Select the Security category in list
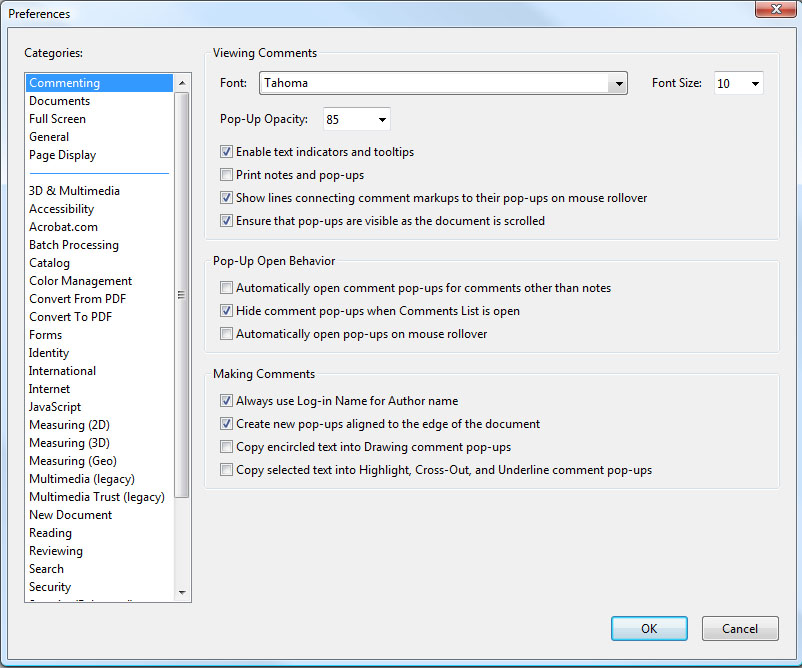Viewport: 802px width, 668px height. (50, 587)
